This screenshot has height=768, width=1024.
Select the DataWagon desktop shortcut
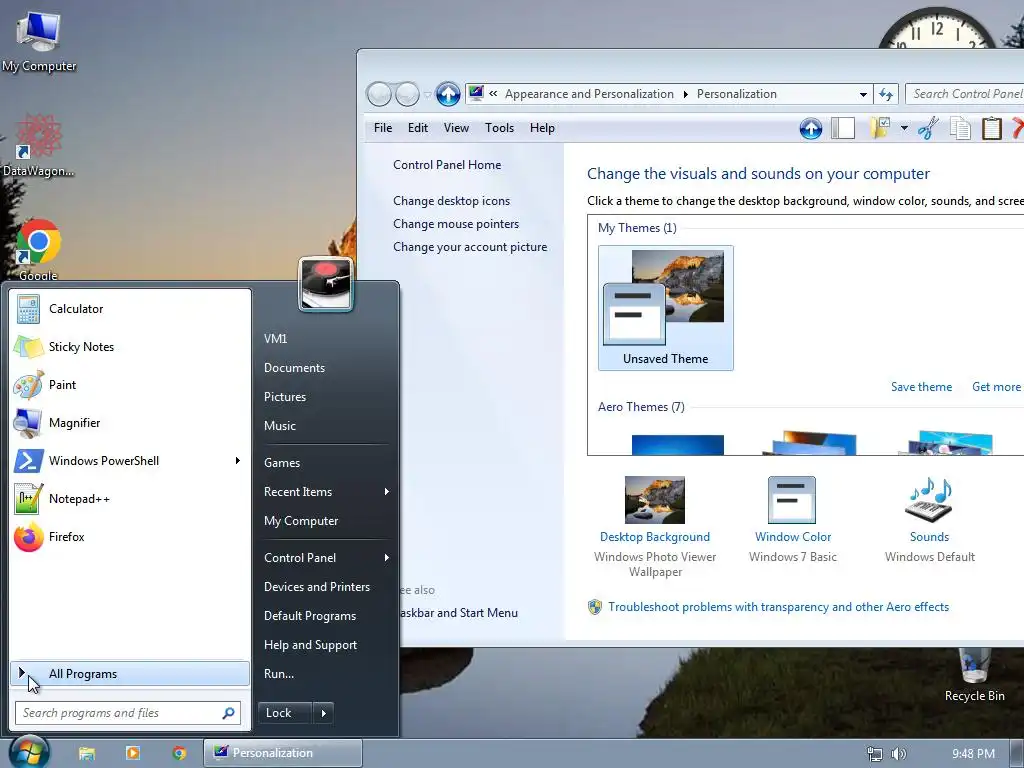pos(38,145)
